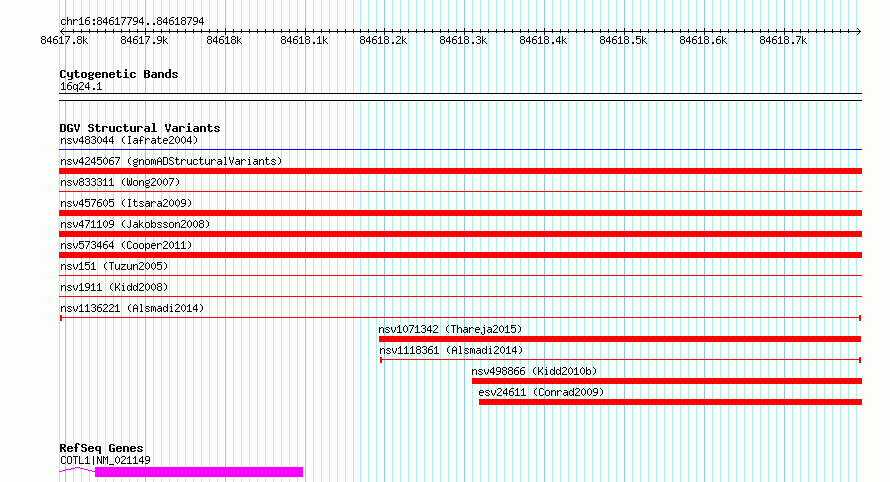
Task: Open the DGV Structural Variants track title
Action: click(140, 128)
